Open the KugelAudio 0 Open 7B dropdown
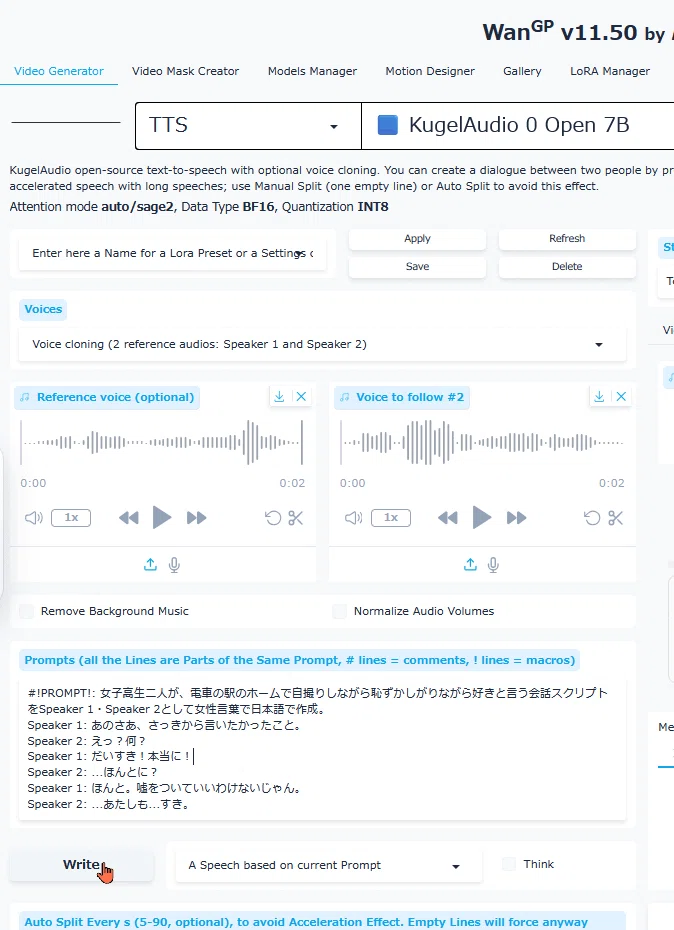The width and height of the screenshot is (674, 930). 517,126
